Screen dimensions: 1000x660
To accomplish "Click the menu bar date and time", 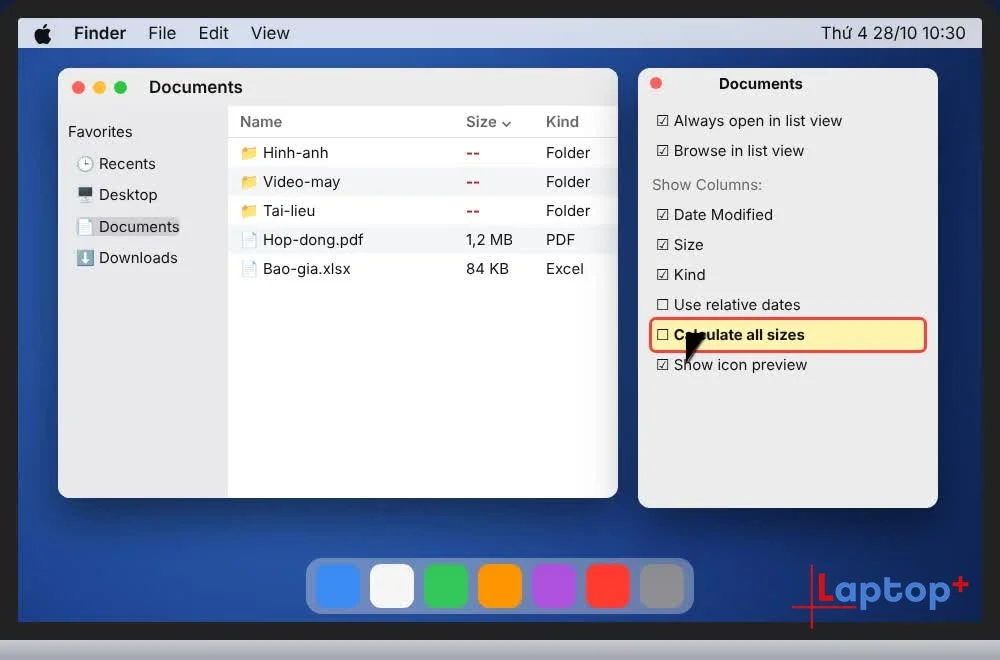I will point(893,33).
